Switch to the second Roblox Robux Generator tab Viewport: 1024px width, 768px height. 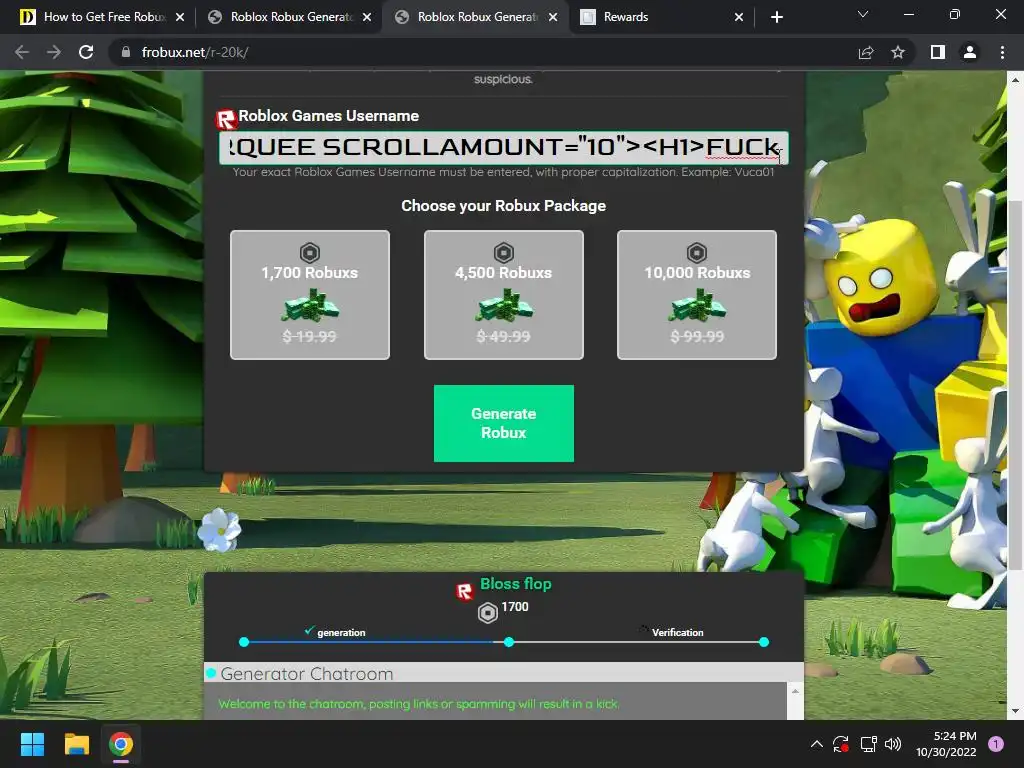pyautogui.click(x=477, y=17)
